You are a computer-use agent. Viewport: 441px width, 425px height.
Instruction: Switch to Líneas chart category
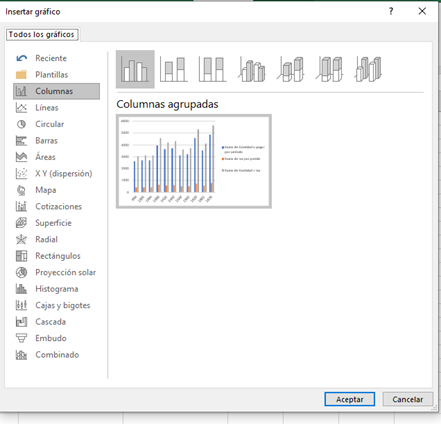tap(56, 108)
